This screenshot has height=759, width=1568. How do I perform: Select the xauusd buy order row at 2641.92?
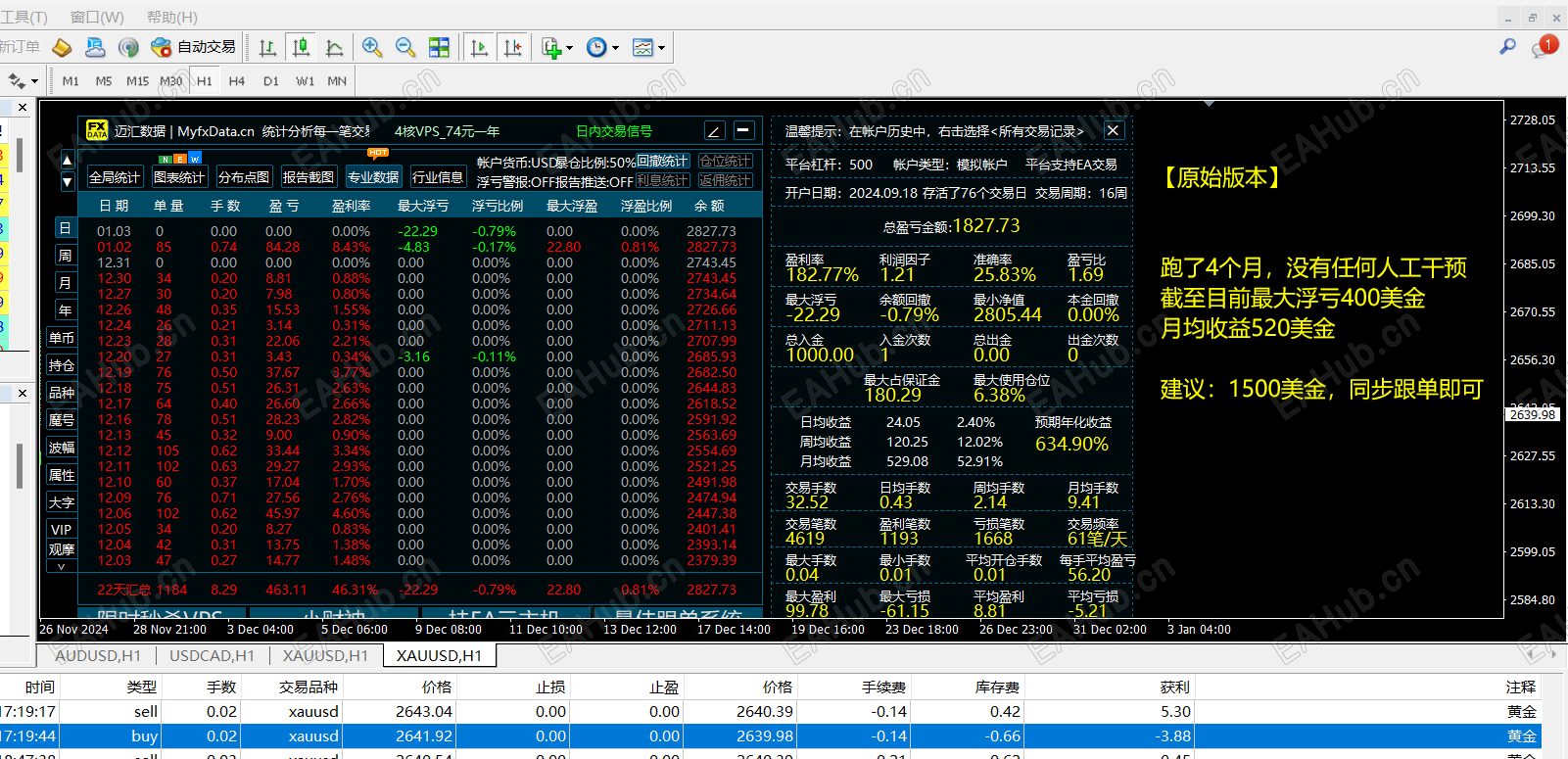tap(771, 735)
